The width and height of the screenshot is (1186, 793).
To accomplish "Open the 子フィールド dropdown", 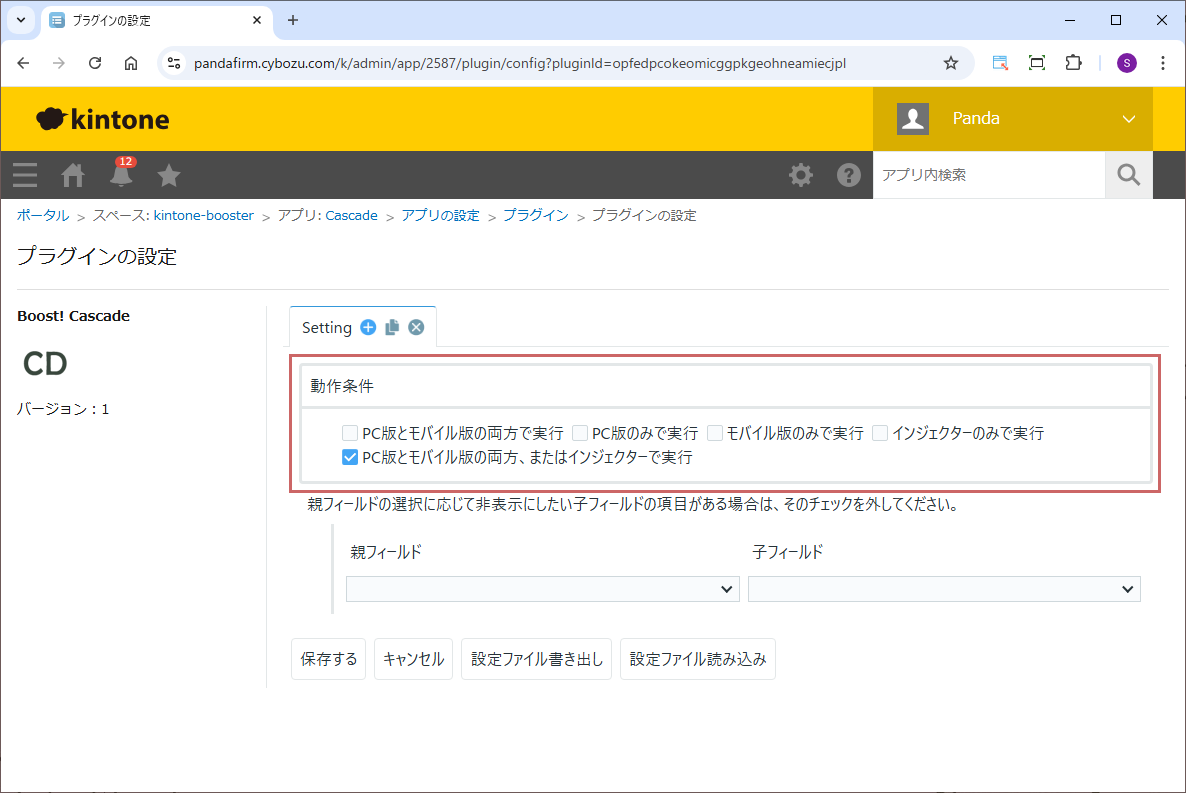I will pyautogui.click(x=944, y=589).
